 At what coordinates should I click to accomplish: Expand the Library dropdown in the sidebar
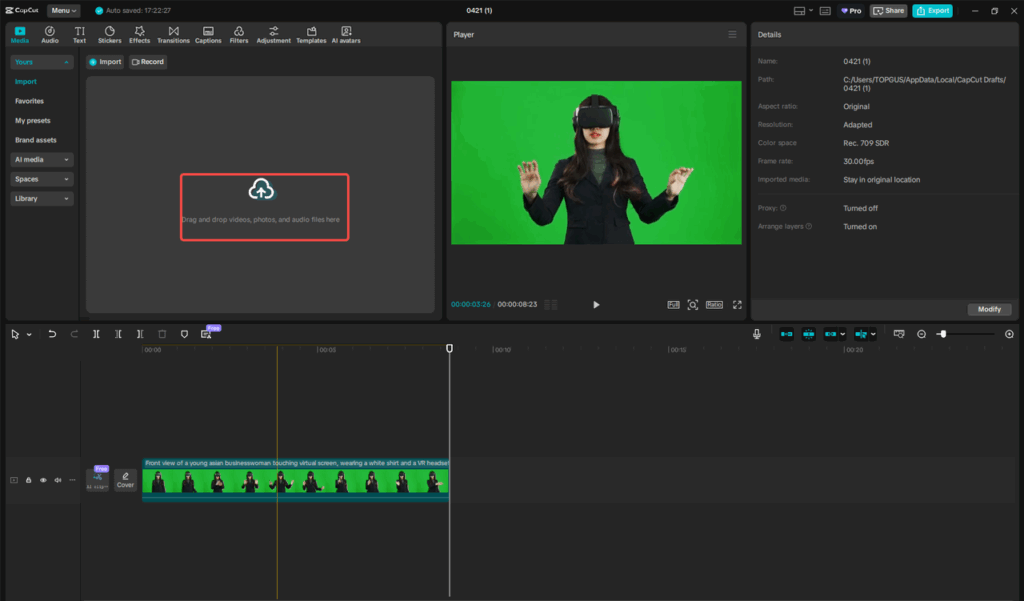pos(42,199)
